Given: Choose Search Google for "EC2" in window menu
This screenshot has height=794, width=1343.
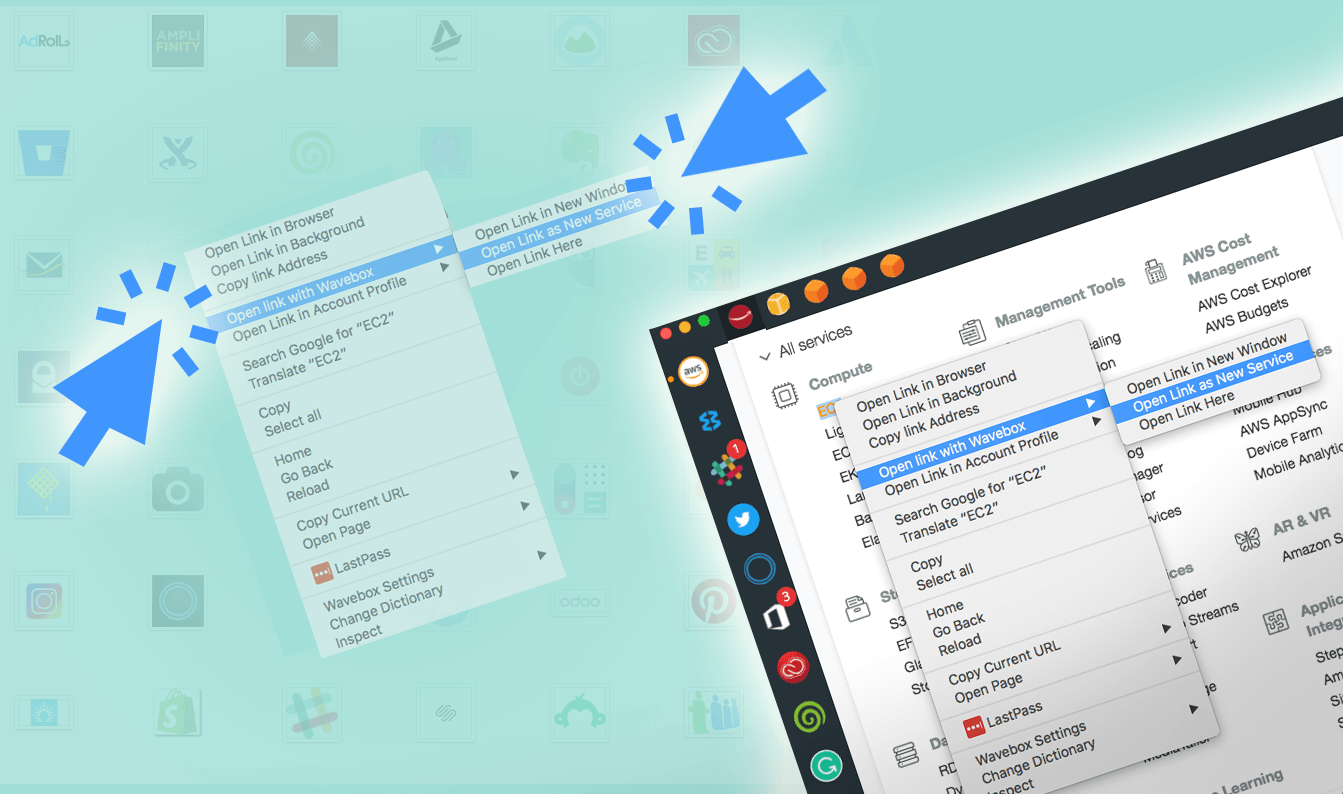Looking at the screenshot, I should 970,495.
